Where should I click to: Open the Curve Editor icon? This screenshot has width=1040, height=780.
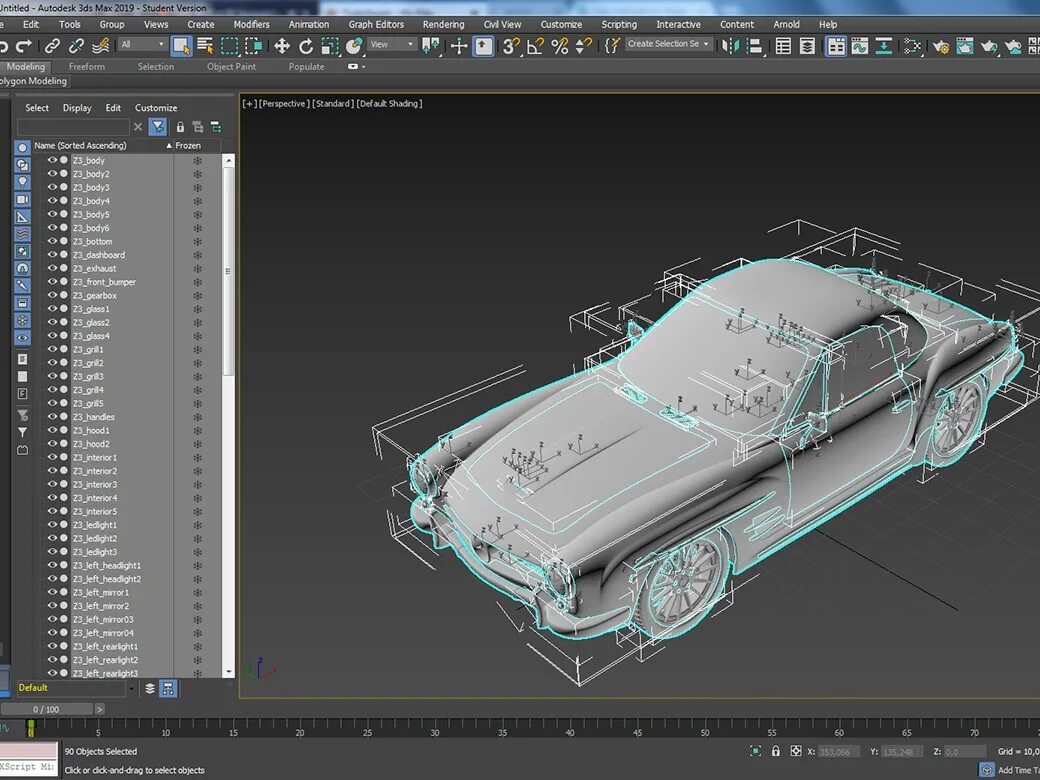[x=860, y=46]
